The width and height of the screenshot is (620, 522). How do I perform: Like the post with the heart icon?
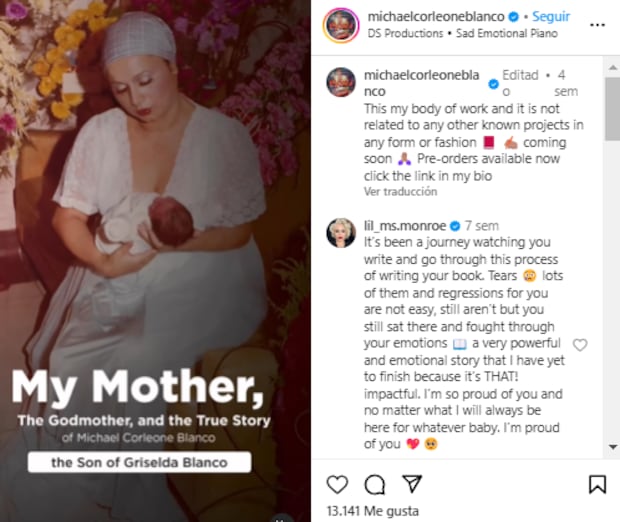[338, 484]
